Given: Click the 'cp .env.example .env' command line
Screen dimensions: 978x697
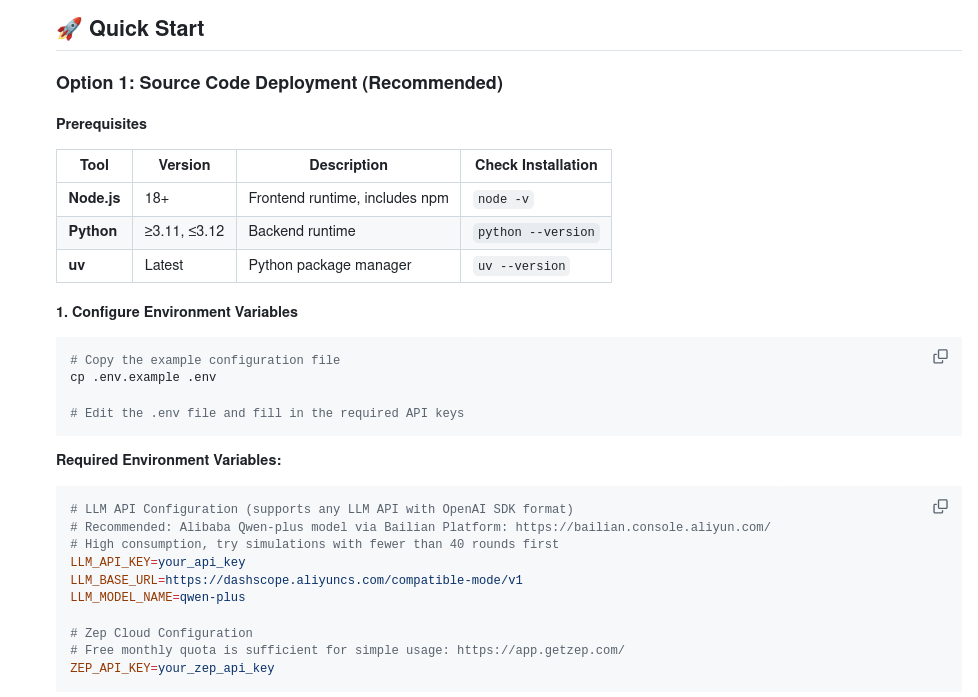Looking at the screenshot, I should pos(143,378).
